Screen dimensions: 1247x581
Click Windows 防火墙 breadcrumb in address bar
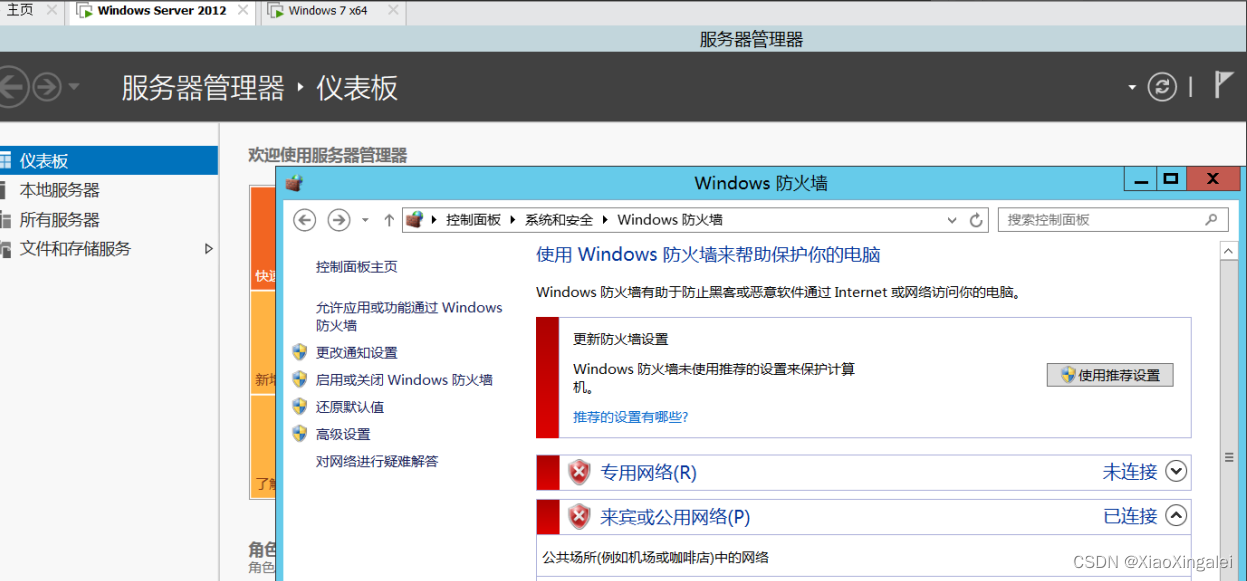[x=670, y=220]
